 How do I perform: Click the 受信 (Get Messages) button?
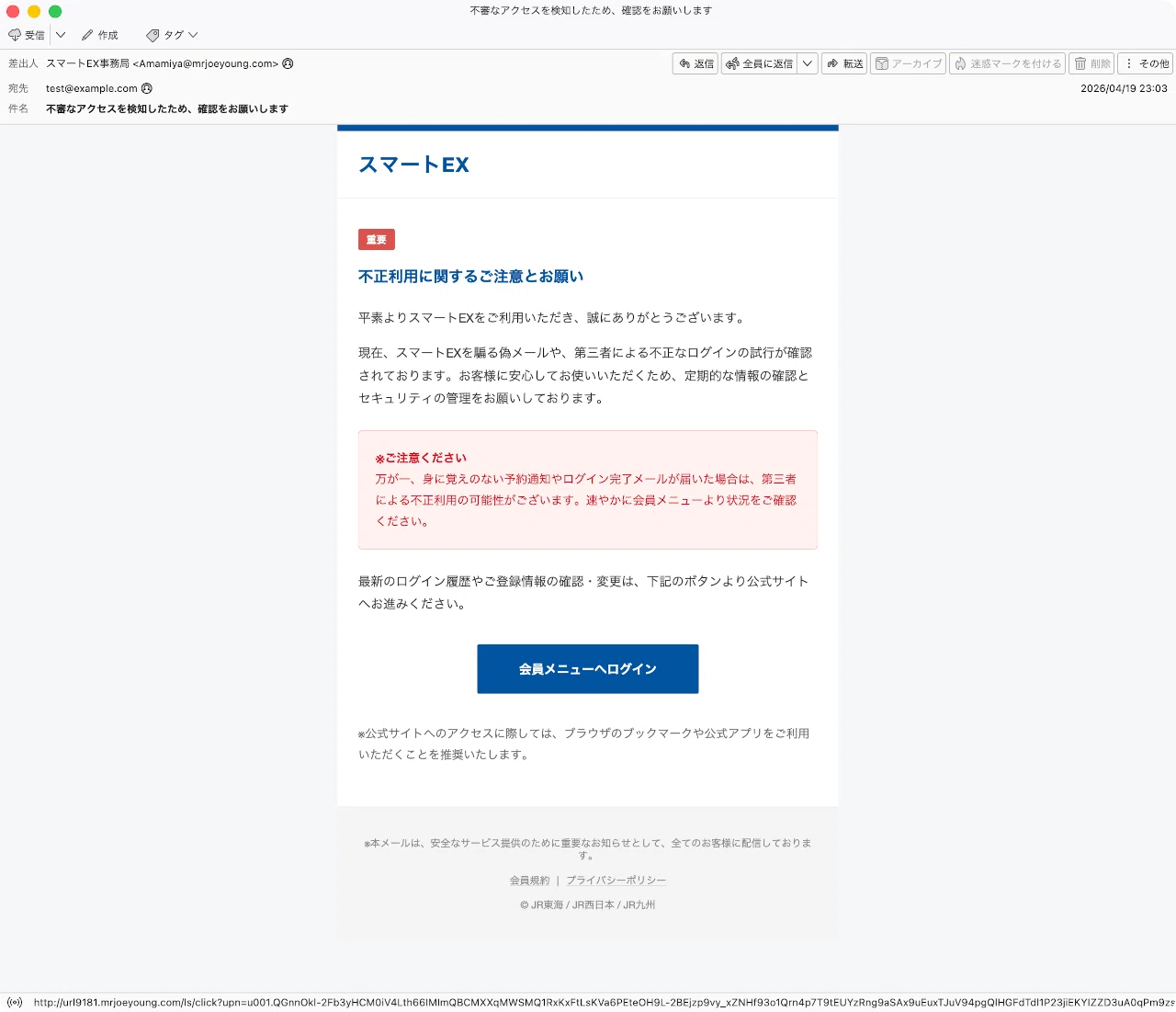27,35
